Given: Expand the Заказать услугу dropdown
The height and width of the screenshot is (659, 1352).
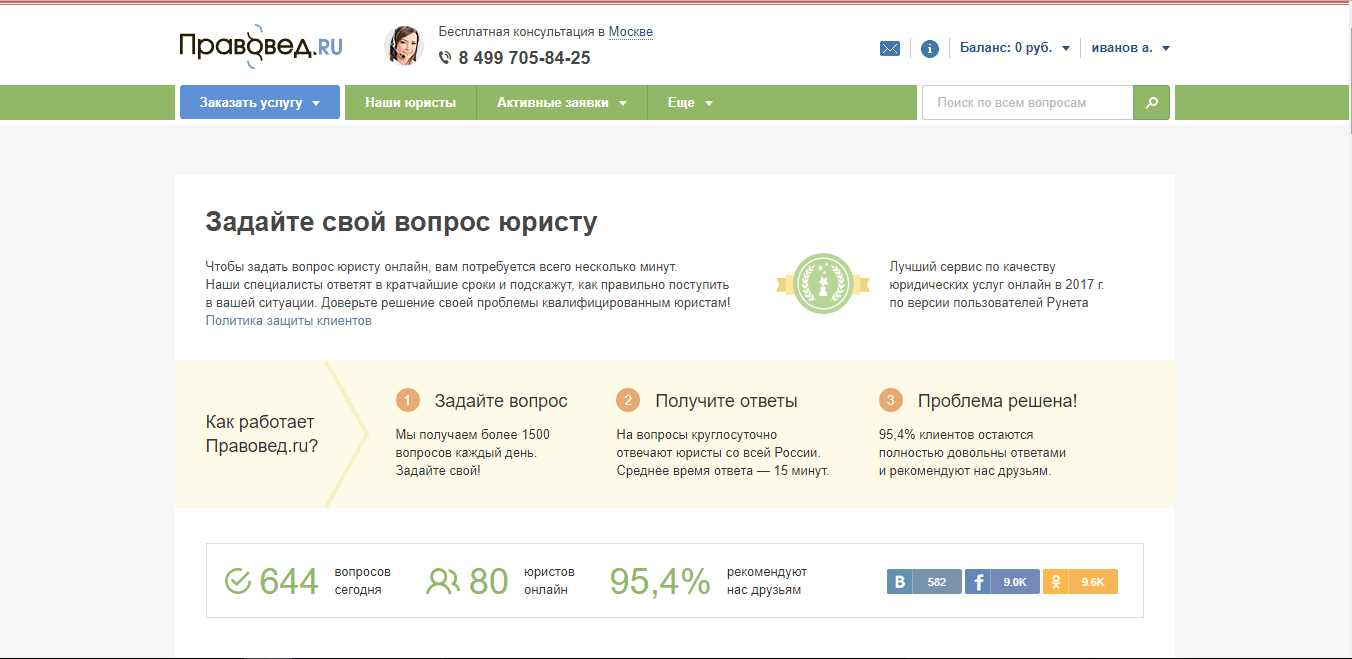Looking at the screenshot, I should tap(259, 103).
